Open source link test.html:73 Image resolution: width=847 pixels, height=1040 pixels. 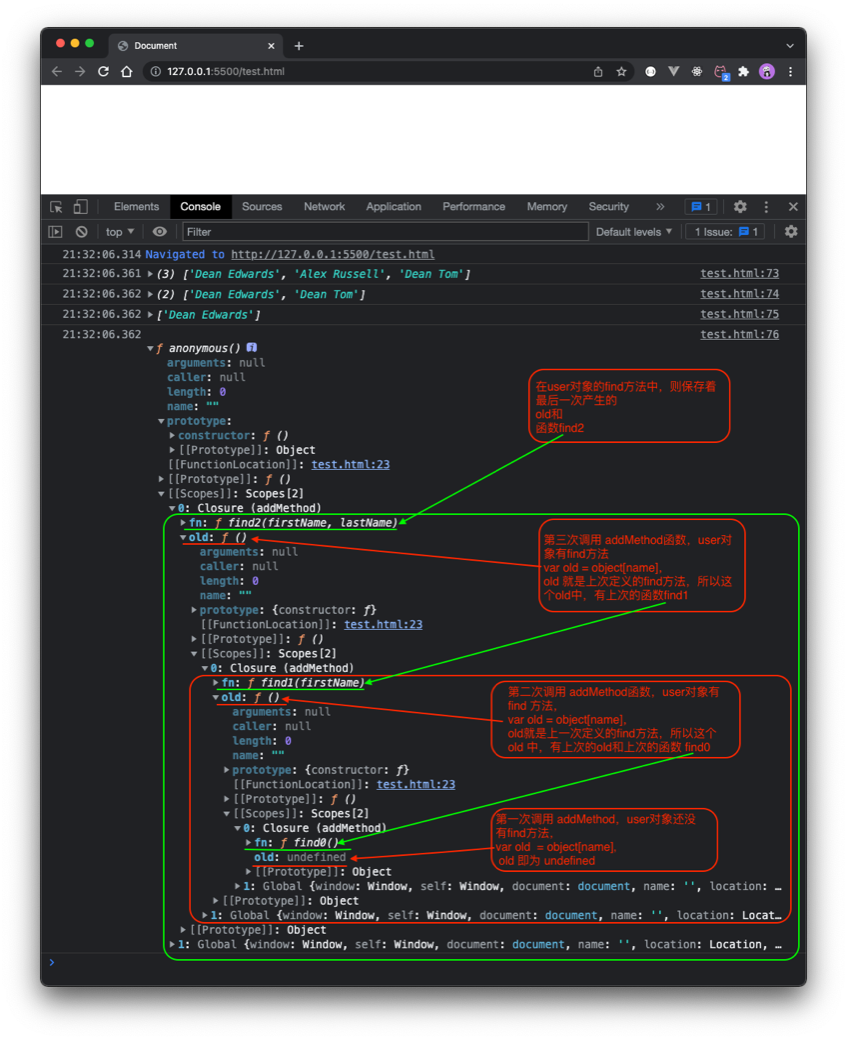740,273
